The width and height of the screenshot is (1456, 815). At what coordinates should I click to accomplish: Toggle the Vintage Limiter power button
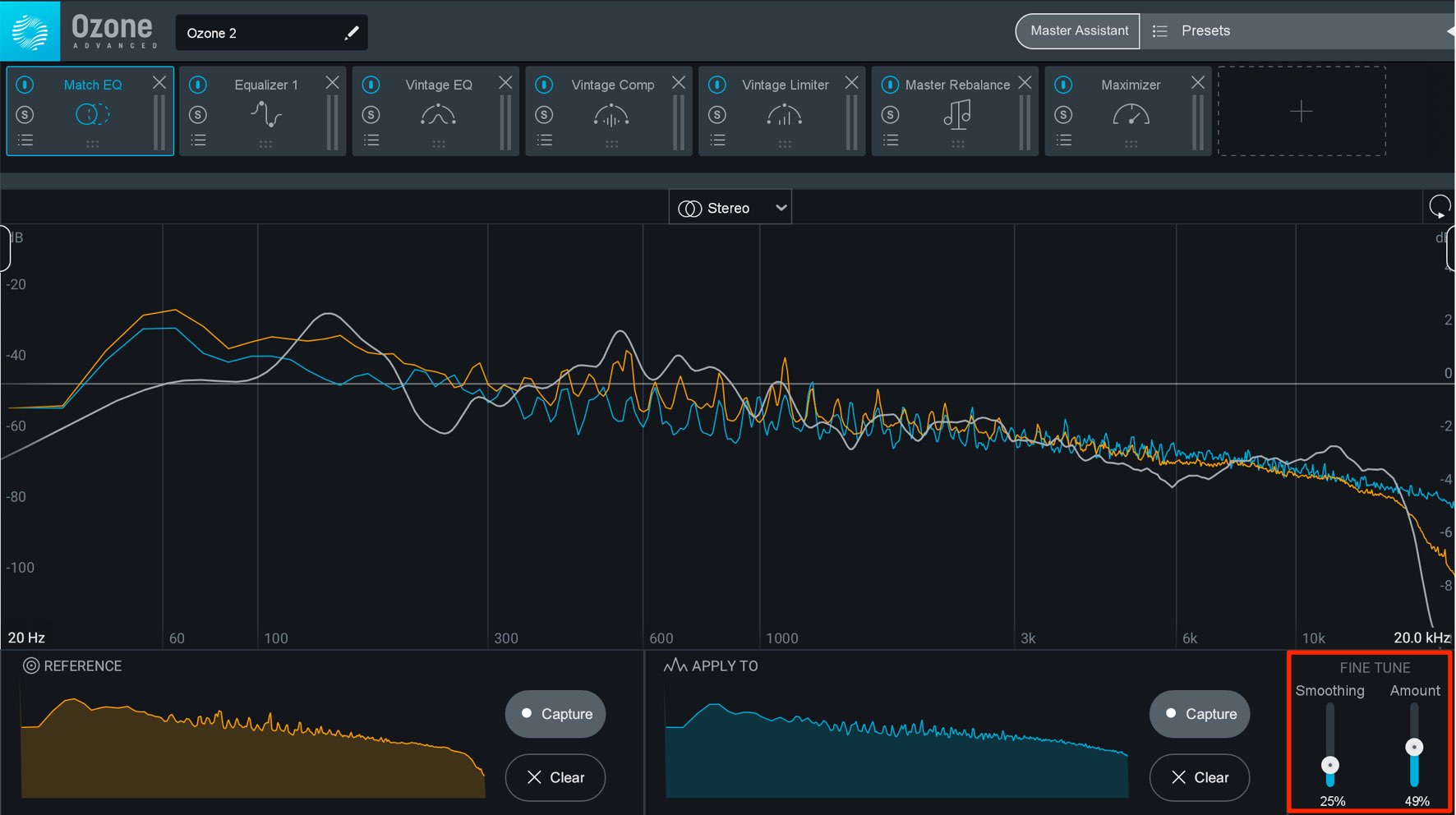point(717,85)
